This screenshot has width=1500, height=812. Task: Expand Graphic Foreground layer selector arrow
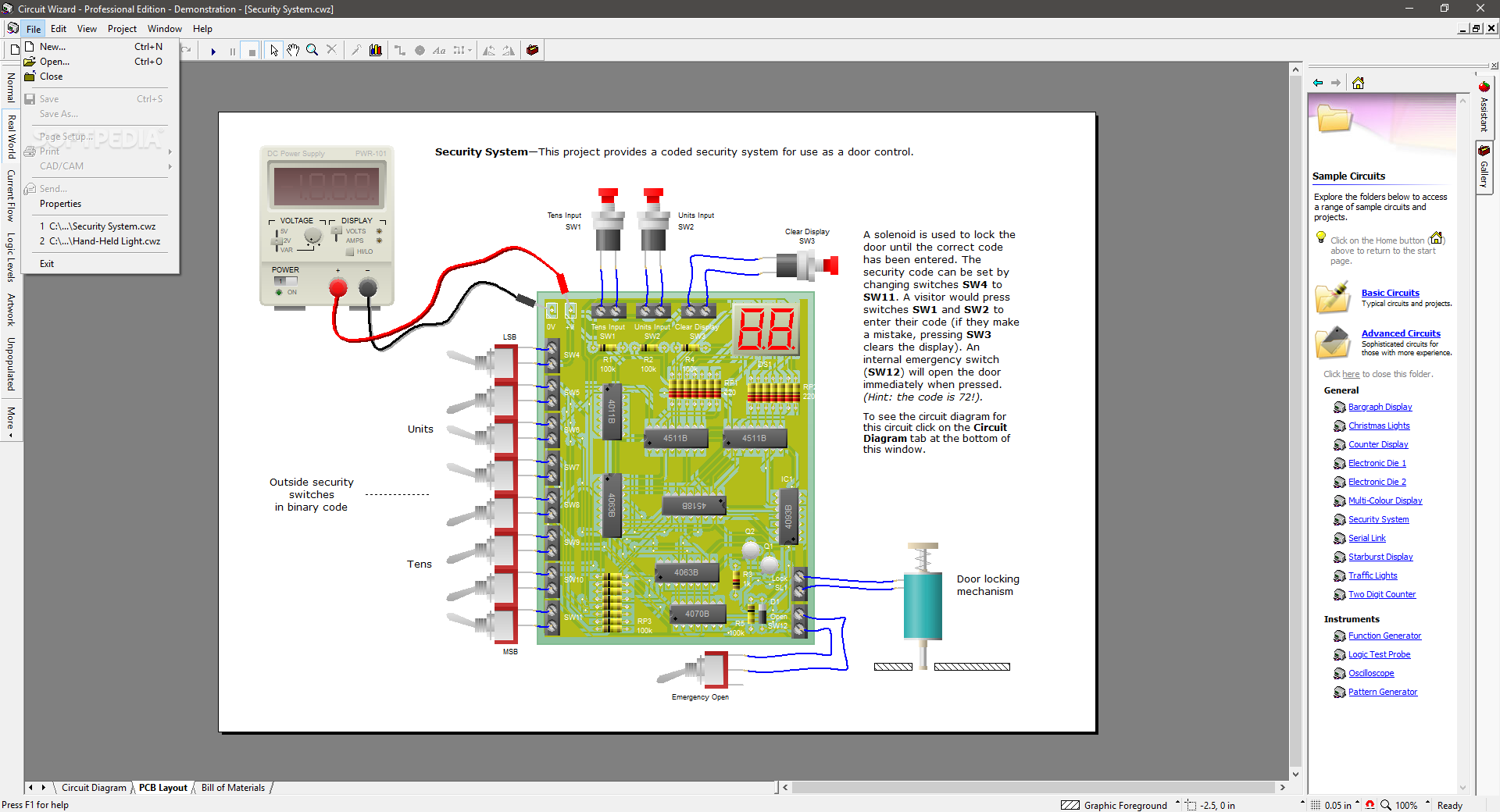point(1178,803)
